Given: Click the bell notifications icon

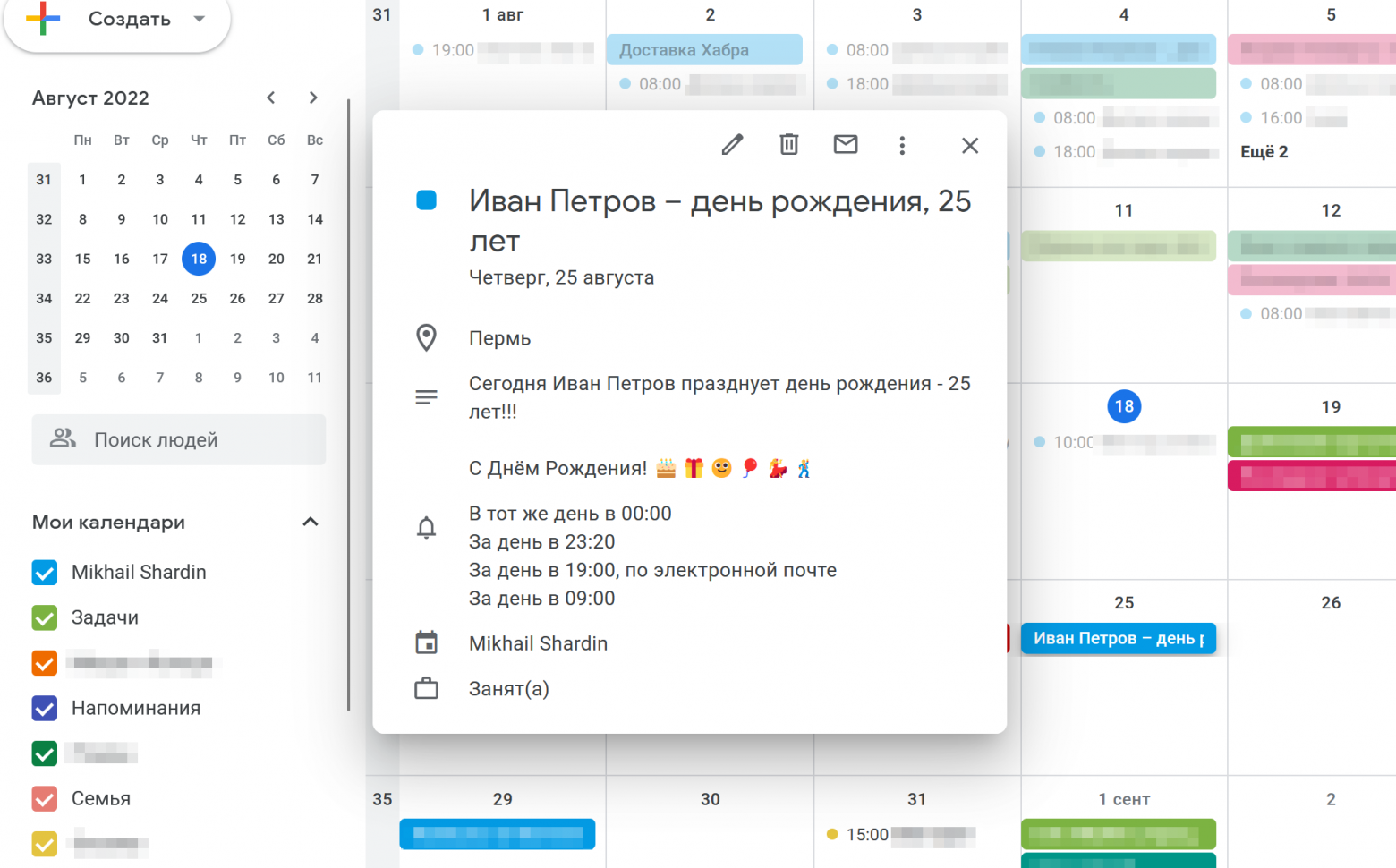Looking at the screenshot, I should (427, 528).
